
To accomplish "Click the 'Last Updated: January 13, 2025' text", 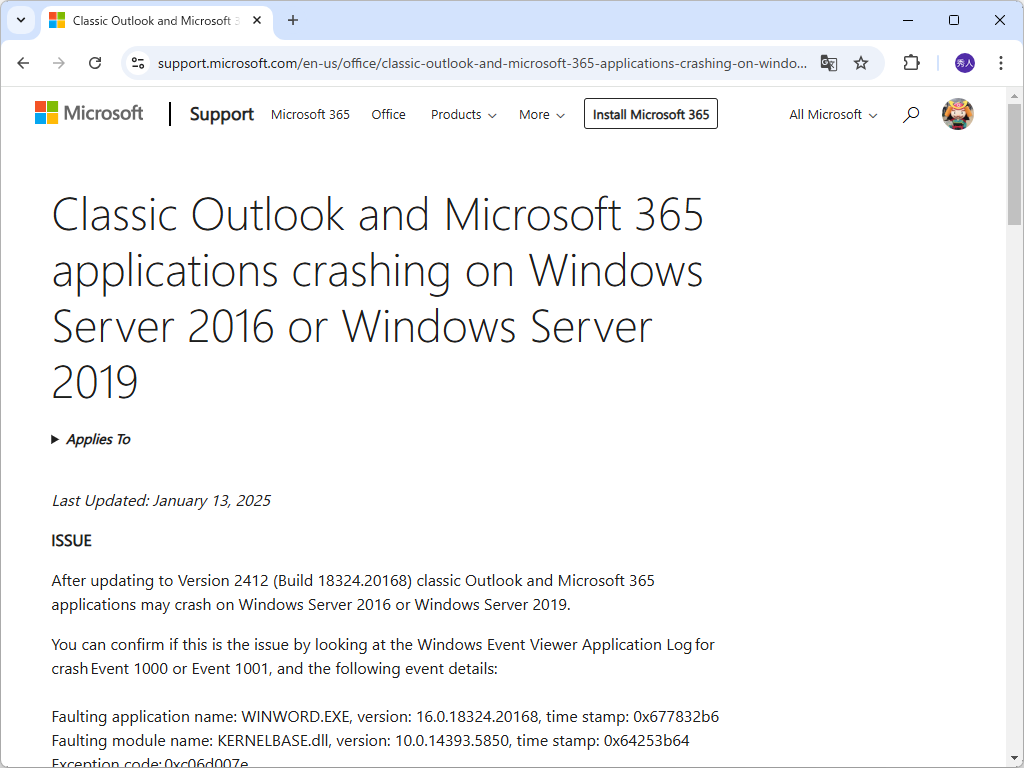I will [x=161, y=501].
